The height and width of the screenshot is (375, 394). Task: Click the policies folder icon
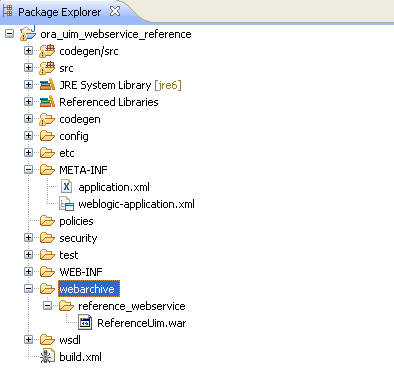click(x=47, y=221)
